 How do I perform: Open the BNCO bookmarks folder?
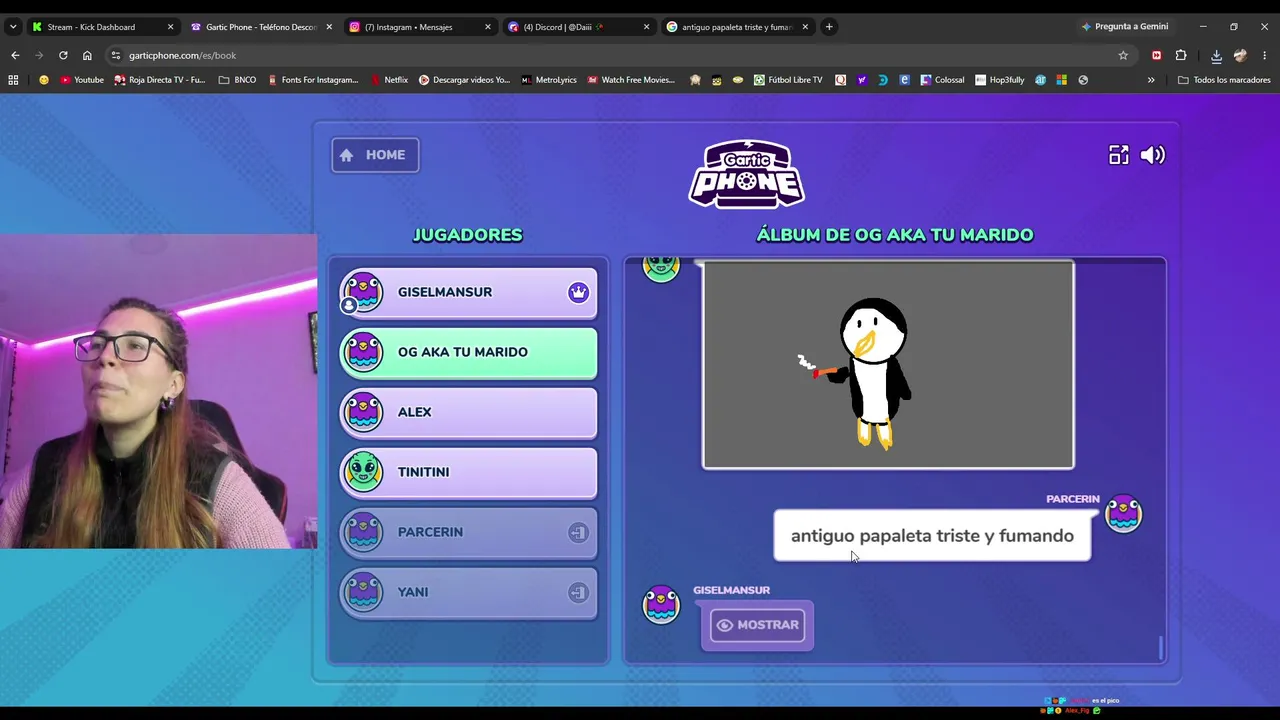[237, 80]
